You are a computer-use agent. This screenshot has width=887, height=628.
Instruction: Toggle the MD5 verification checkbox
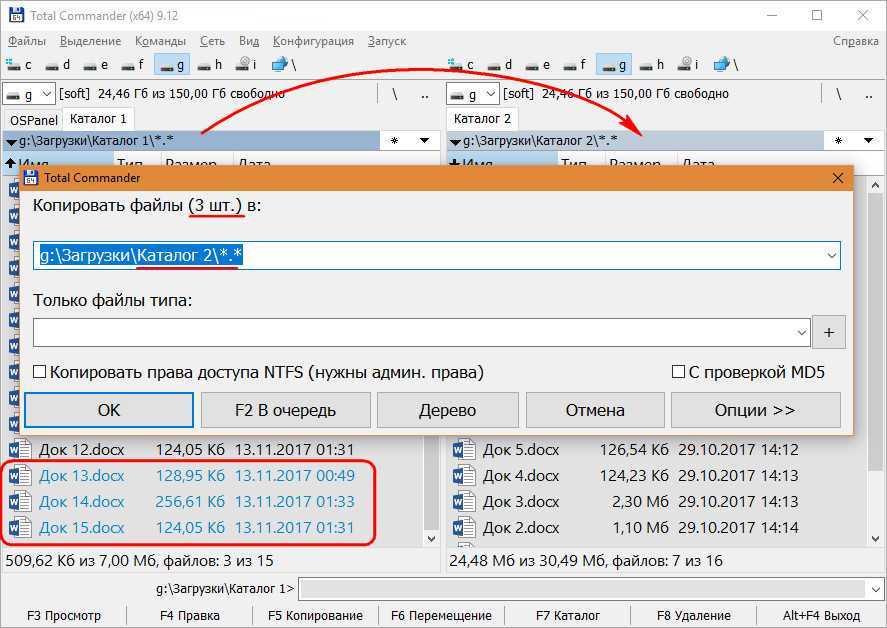click(679, 372)
